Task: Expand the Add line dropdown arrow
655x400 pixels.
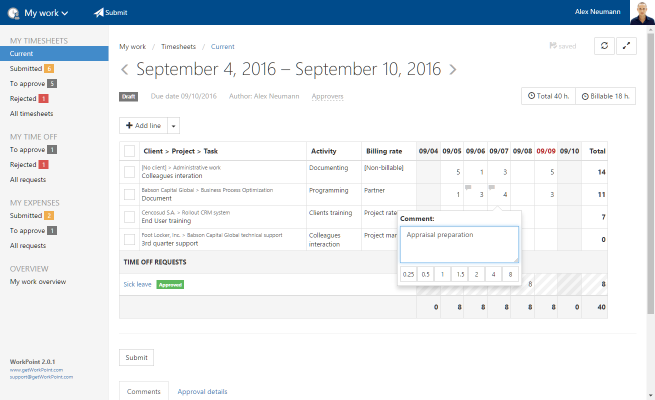Action: (x=174, y=125)
